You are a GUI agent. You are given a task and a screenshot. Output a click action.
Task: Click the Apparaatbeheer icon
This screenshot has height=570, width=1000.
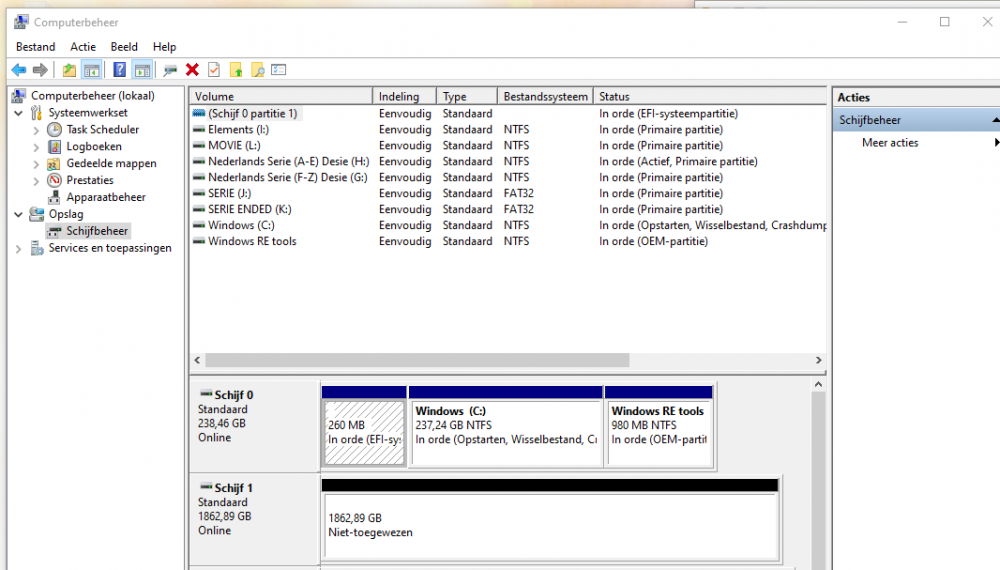click(54, 197)
